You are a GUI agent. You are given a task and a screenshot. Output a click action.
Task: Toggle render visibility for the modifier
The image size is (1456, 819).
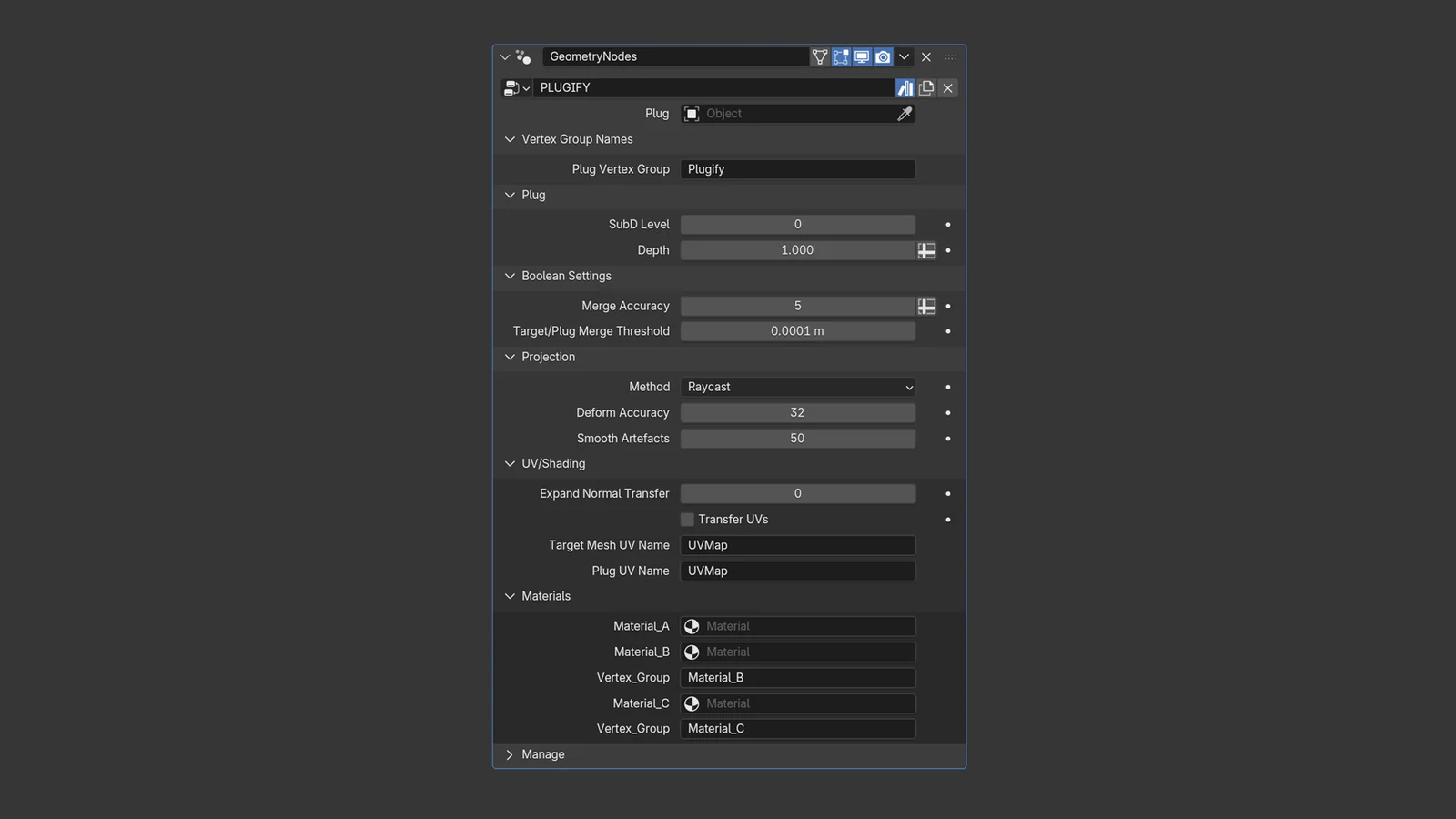click(x=883, y=56)
